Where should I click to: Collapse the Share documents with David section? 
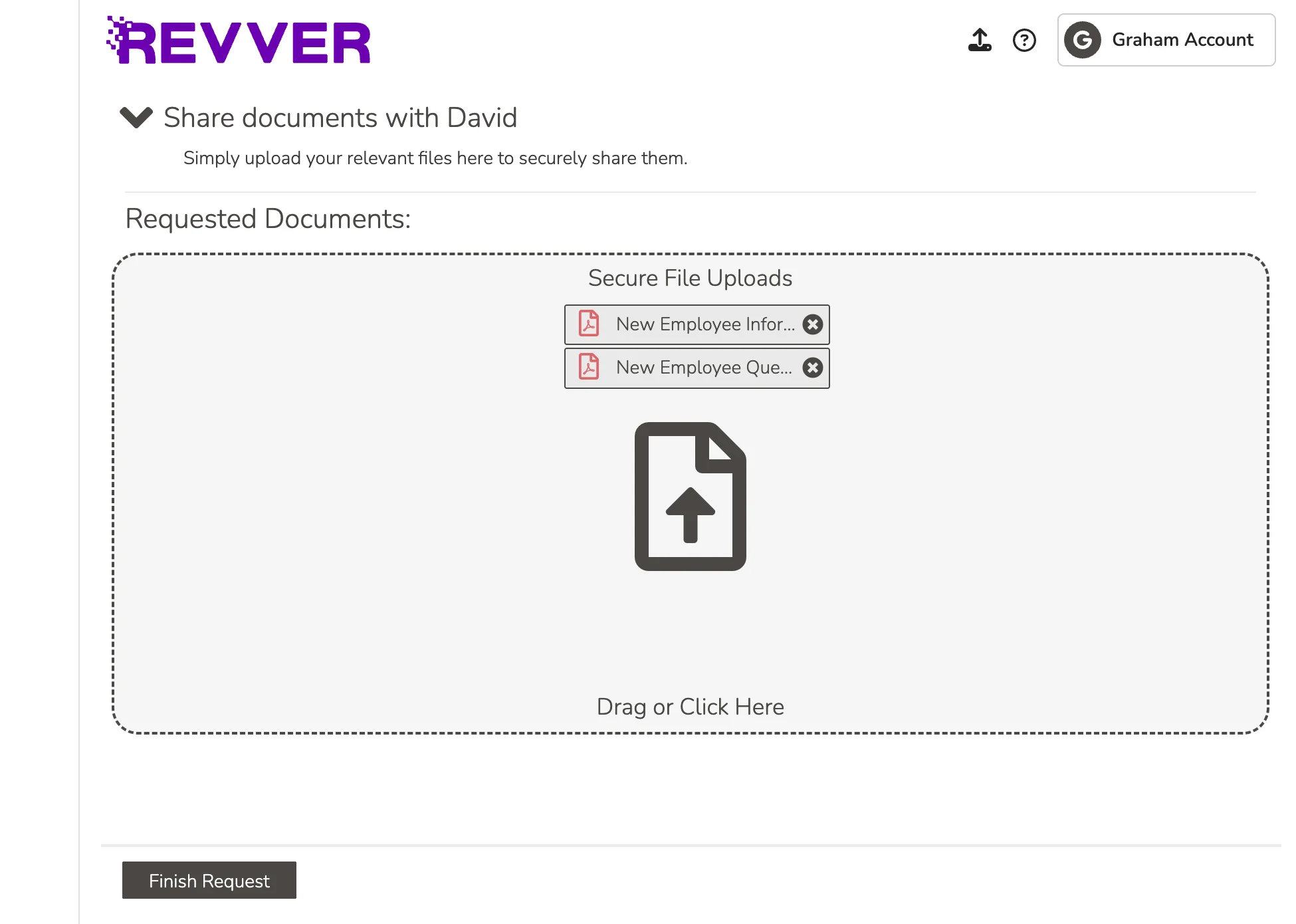click(x=136, y=117)
